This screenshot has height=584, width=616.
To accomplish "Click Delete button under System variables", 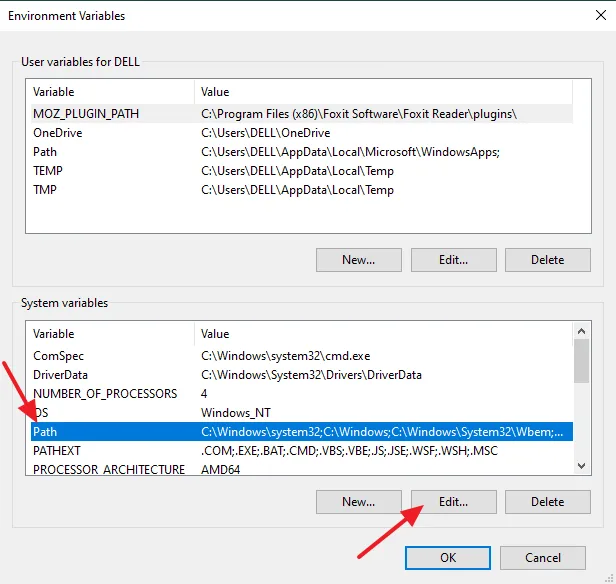I will [x=548, y=502].
